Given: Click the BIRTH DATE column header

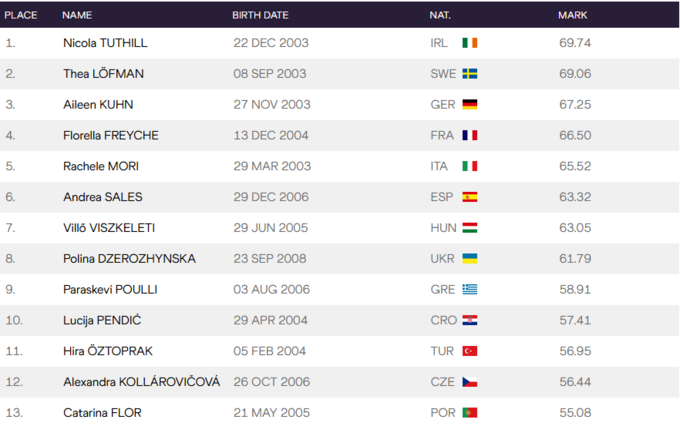Looking at the screenshot, I should click(260, 15).
